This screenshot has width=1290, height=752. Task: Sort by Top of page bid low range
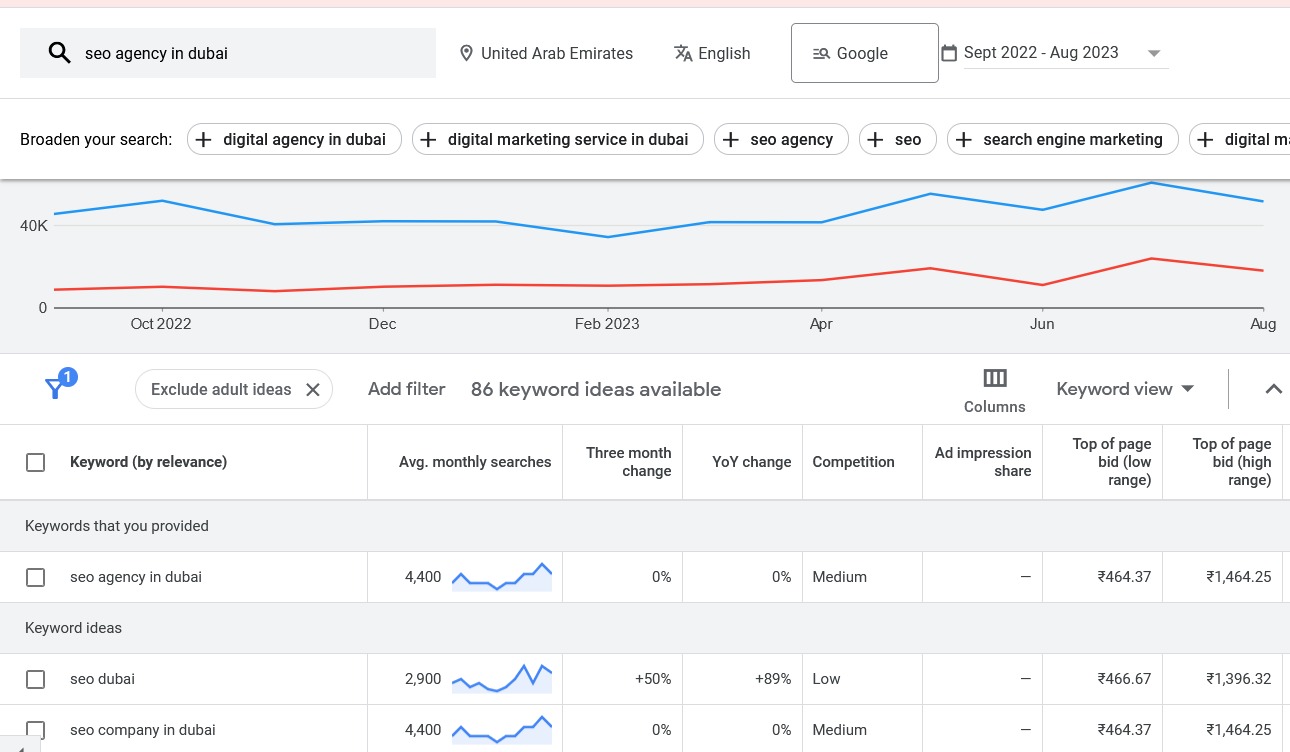point(1111,462)
